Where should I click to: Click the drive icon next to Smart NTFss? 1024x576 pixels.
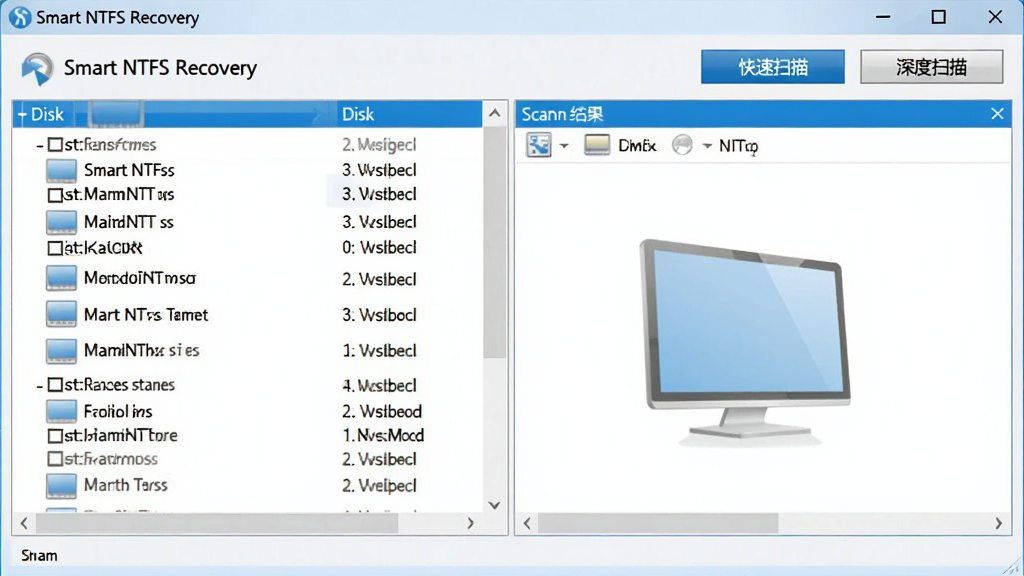tap(61, 170)
